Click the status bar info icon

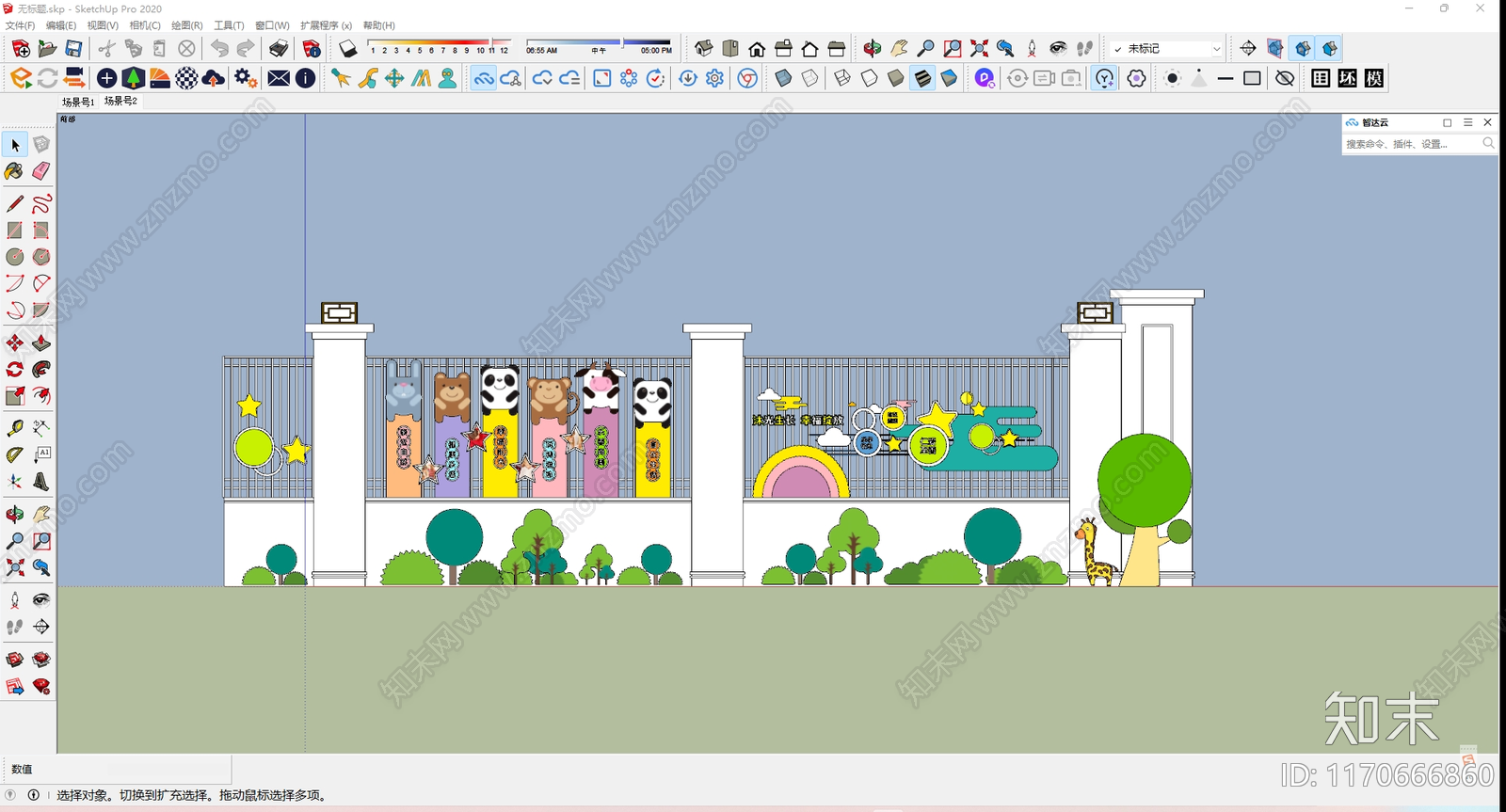(x=34, y=795)
